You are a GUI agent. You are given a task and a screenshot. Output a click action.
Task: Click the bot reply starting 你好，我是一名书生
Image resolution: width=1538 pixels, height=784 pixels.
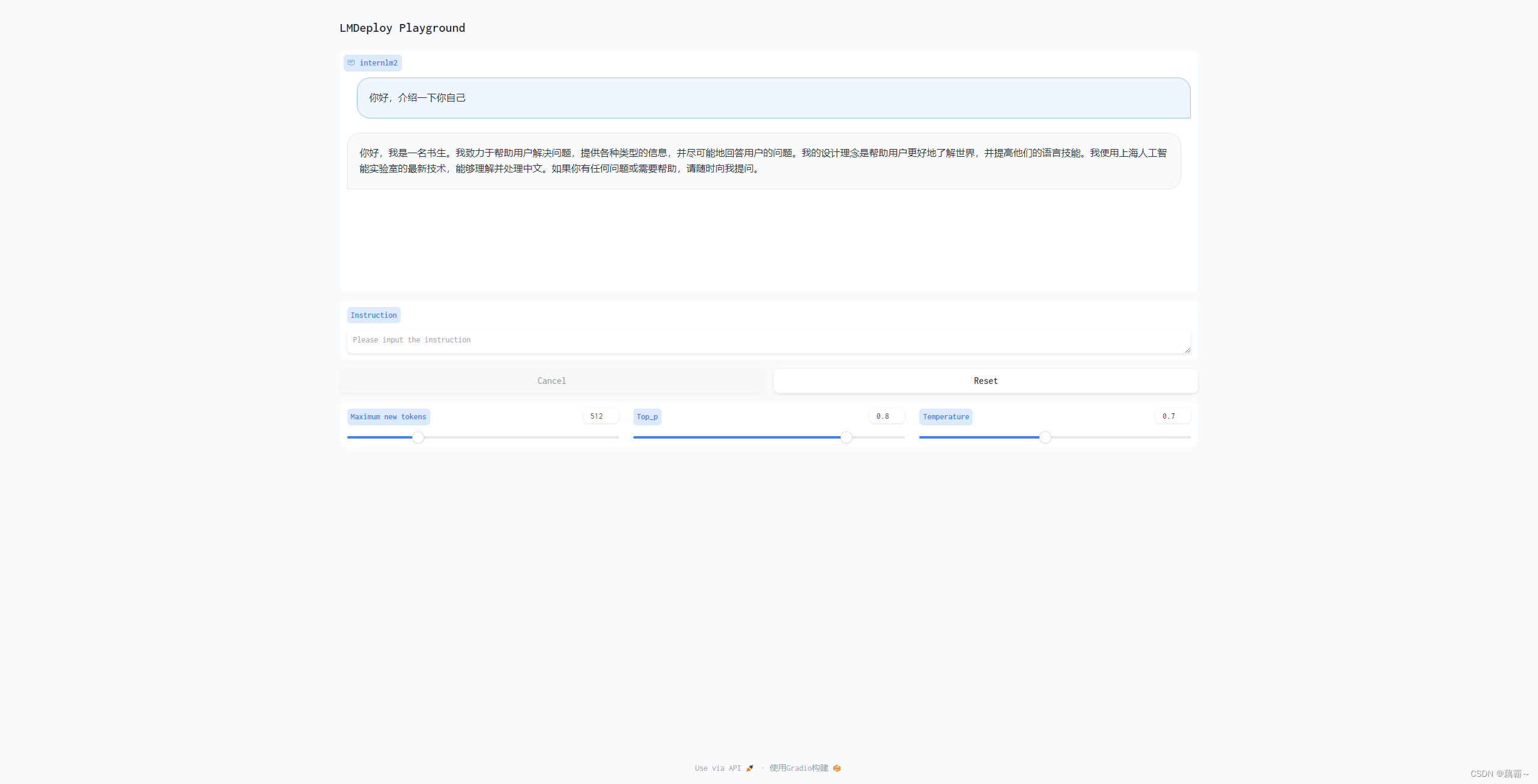coord(764,161)
